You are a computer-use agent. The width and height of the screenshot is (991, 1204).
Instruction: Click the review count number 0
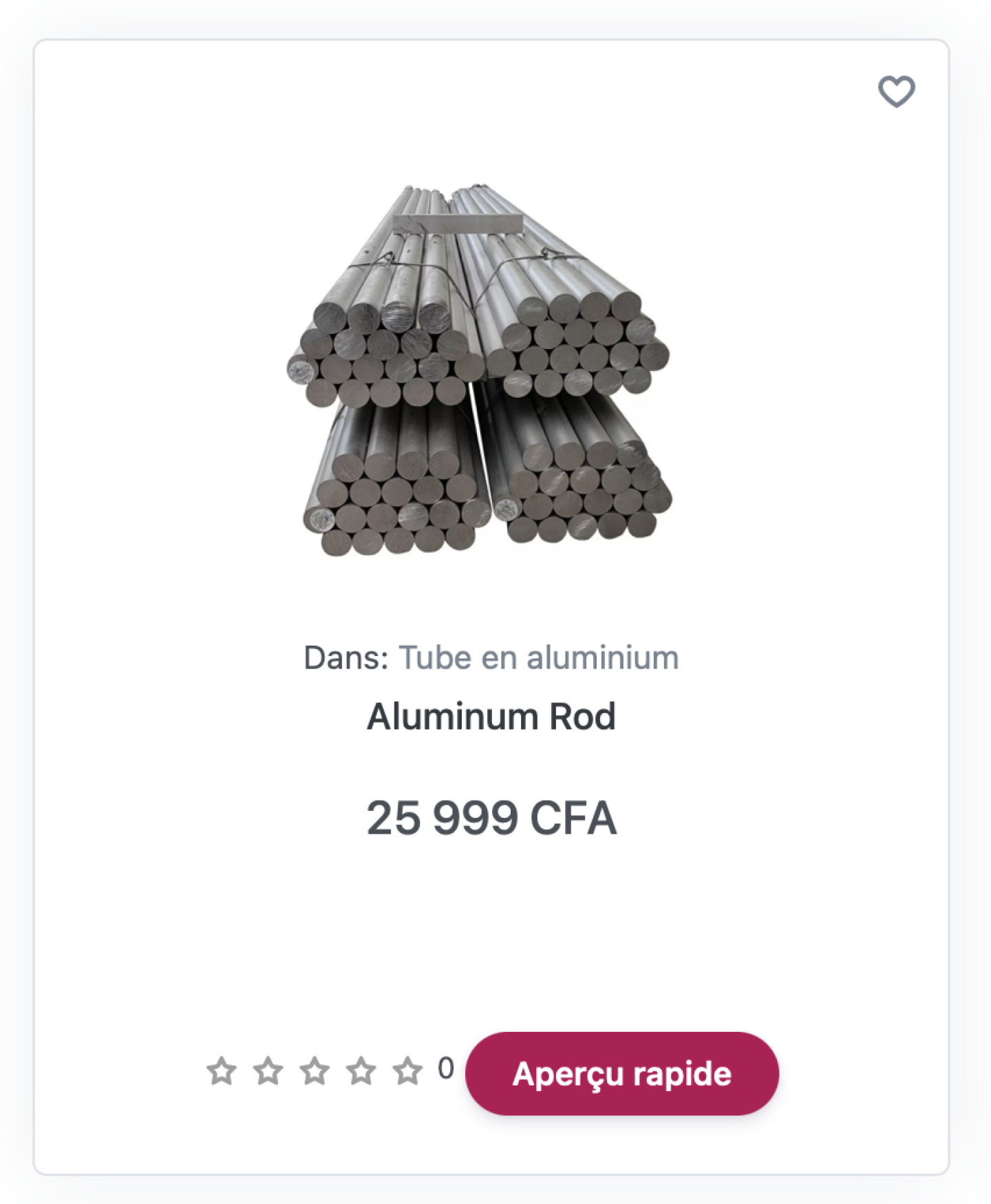click(x=446, y=1068)
